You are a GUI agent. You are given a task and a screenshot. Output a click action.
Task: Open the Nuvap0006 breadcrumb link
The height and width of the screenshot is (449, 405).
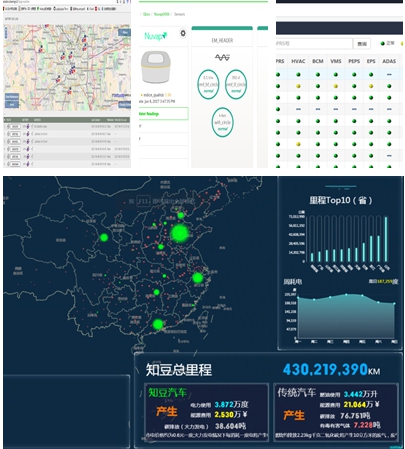pyautogui.click(x=161, y=14)
